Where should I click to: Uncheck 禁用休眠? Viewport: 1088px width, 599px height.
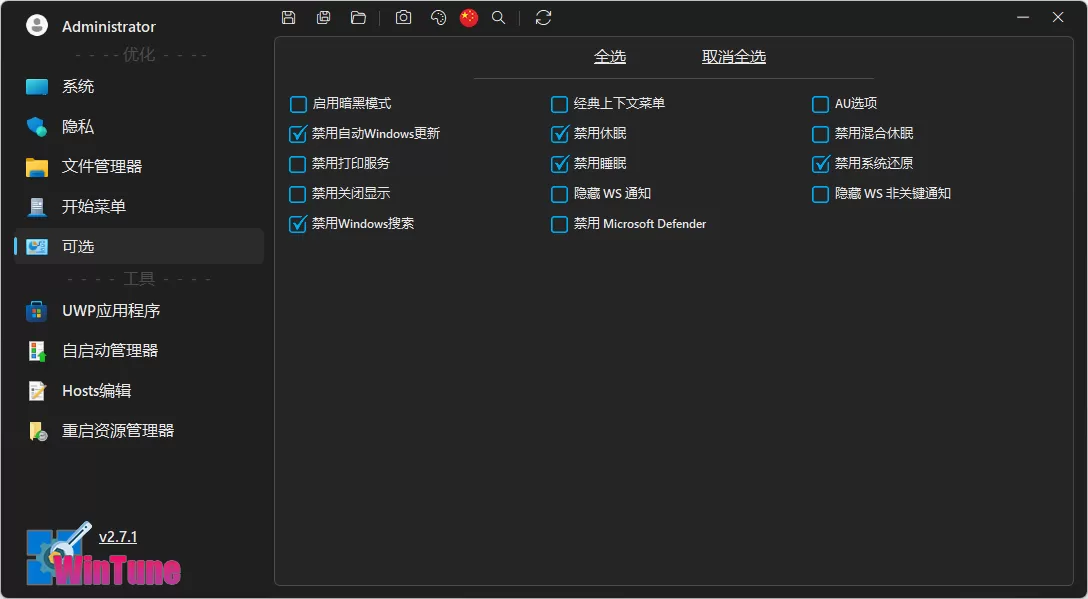559,133
